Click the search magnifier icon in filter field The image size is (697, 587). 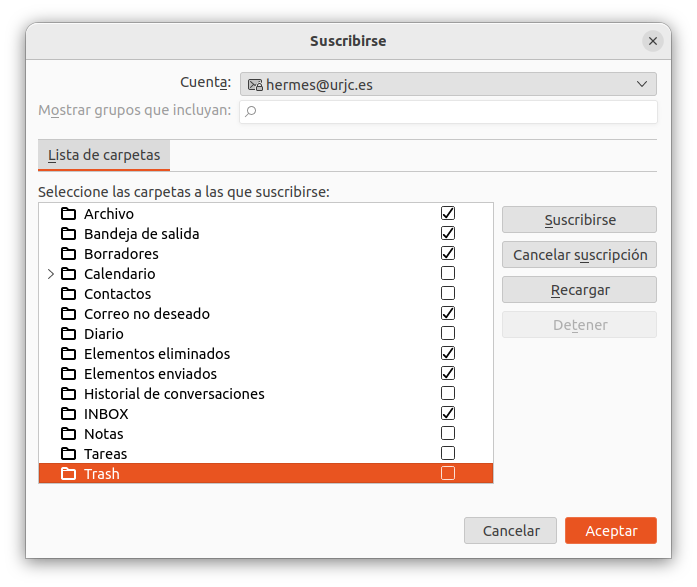251,111
